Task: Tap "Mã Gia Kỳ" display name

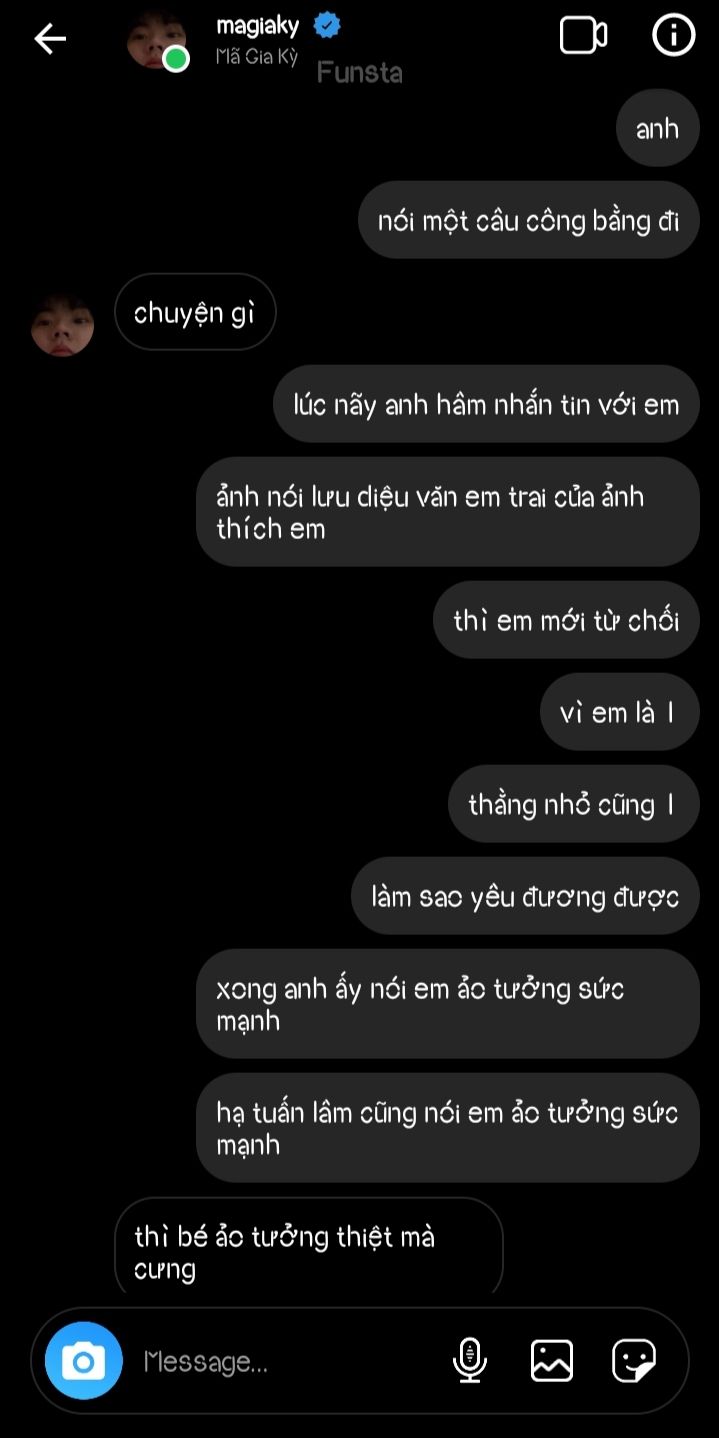Action: [x=257, y=57]
